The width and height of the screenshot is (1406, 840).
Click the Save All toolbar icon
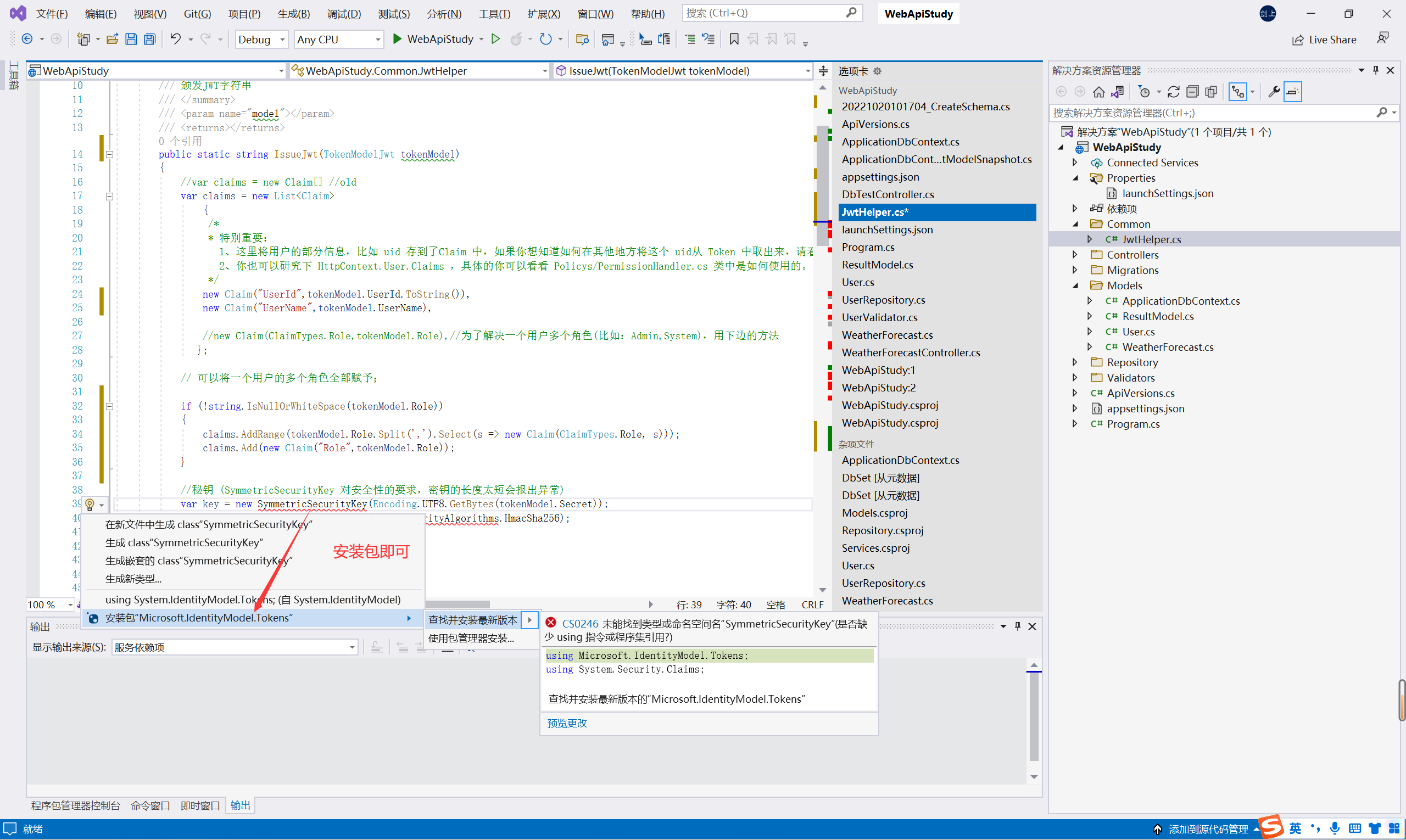tap(149, 39)
